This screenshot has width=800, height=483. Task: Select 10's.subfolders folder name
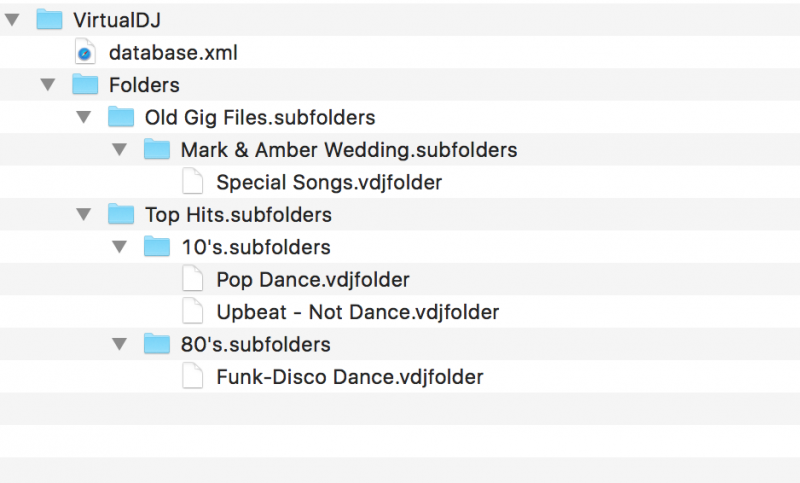click(256, 247)
